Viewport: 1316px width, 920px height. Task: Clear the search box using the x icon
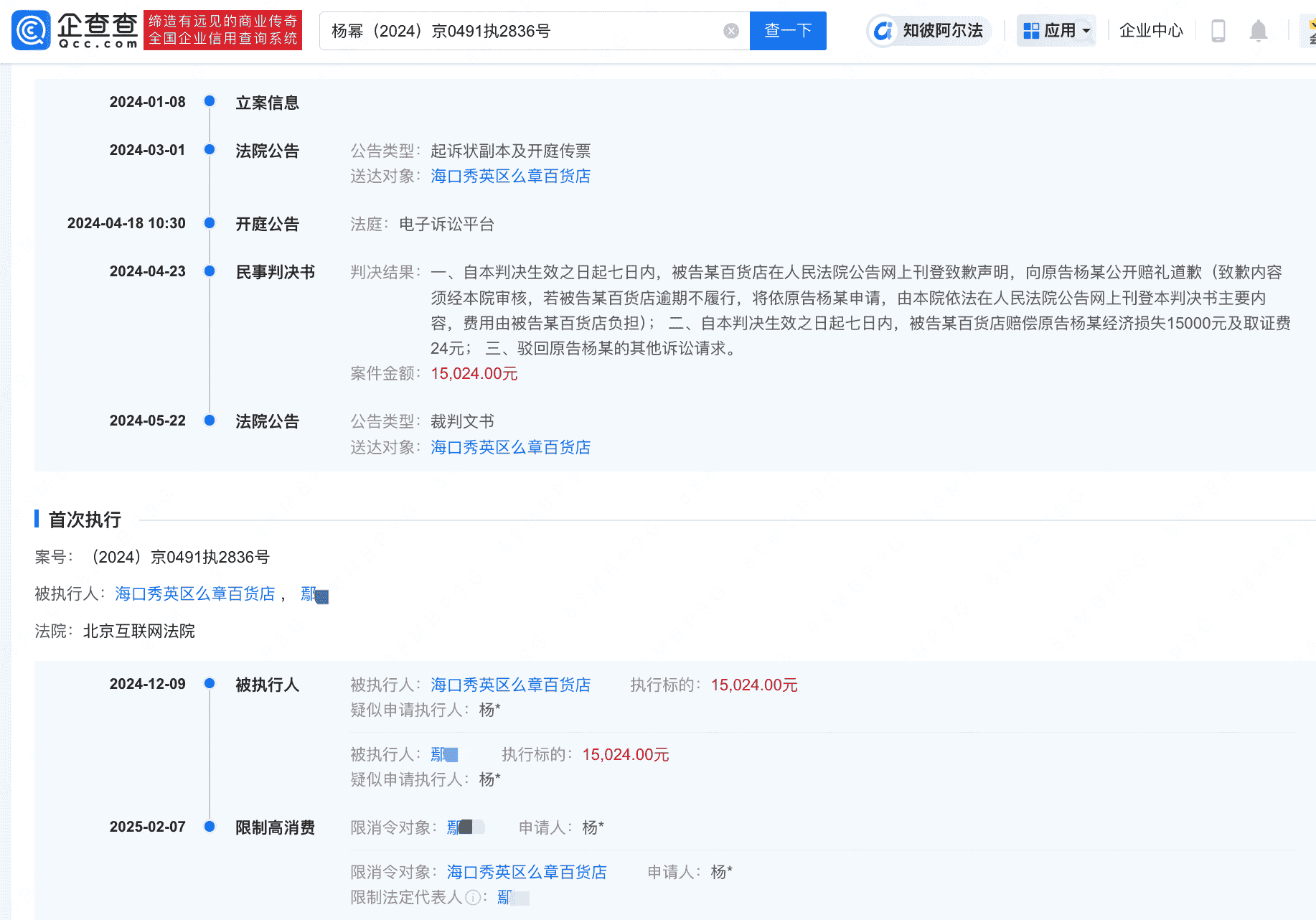click(731, 30)
